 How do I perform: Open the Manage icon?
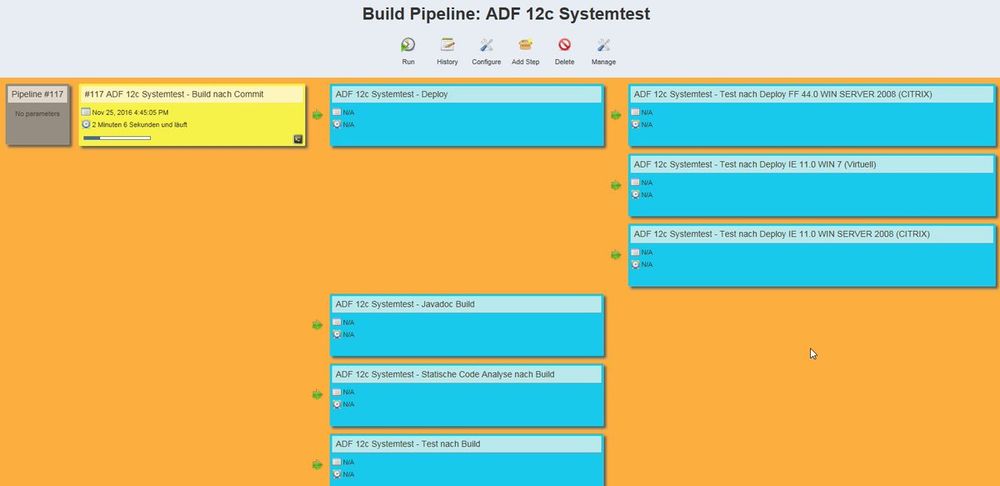pyautogui.click(x=603, y=45)
